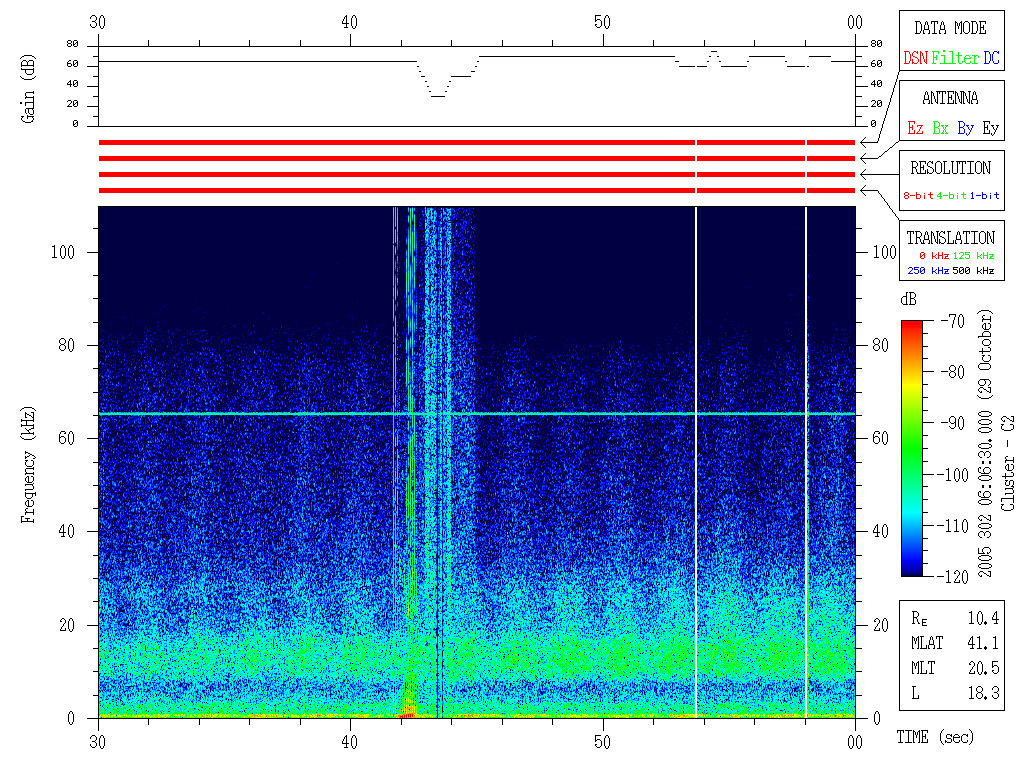The image size is (1024, 768).
Task: Select the Ez antenna label
Action: tap(915, 128)
